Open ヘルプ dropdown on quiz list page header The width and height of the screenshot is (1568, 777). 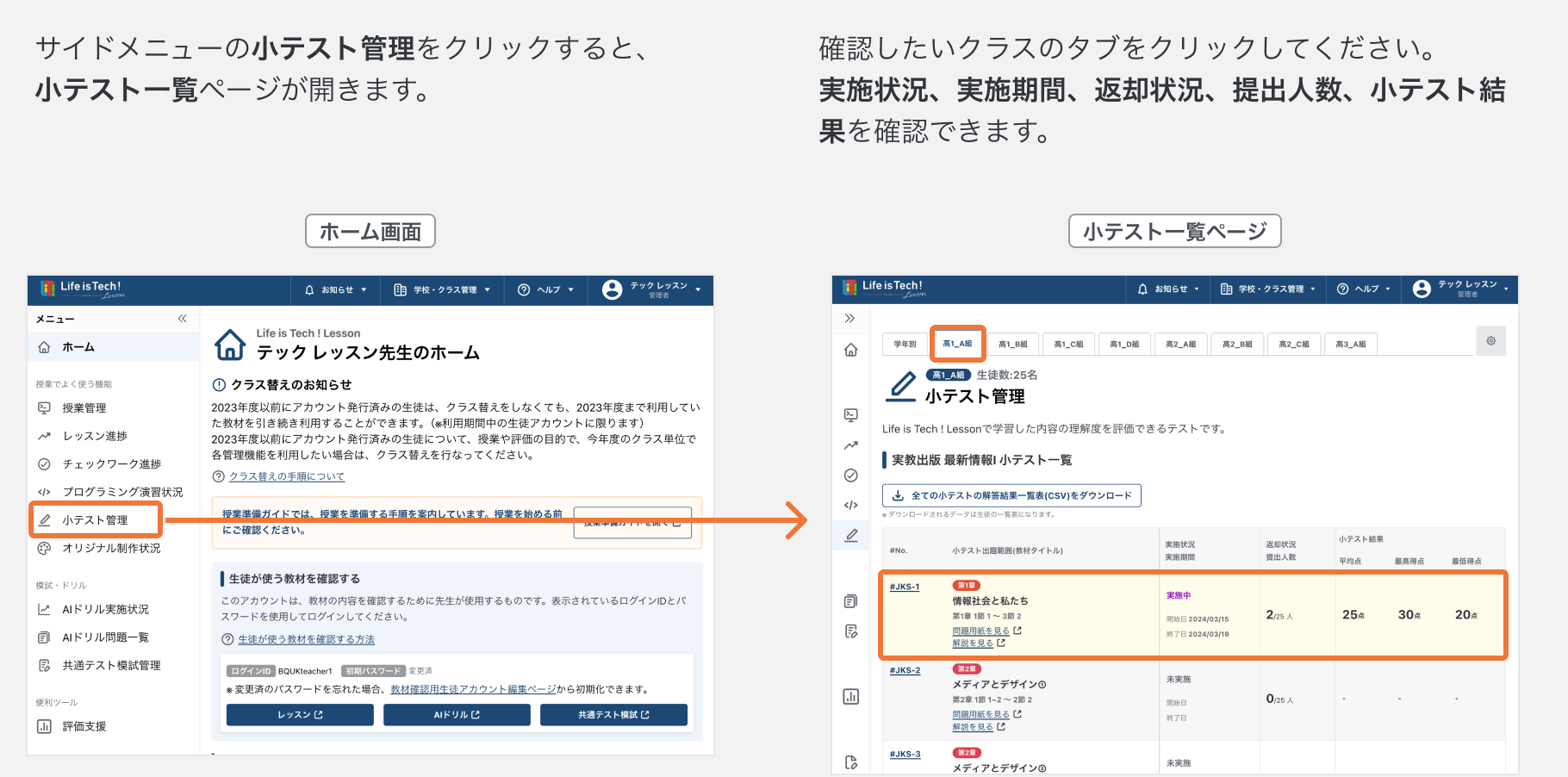tap(1364, 289)
